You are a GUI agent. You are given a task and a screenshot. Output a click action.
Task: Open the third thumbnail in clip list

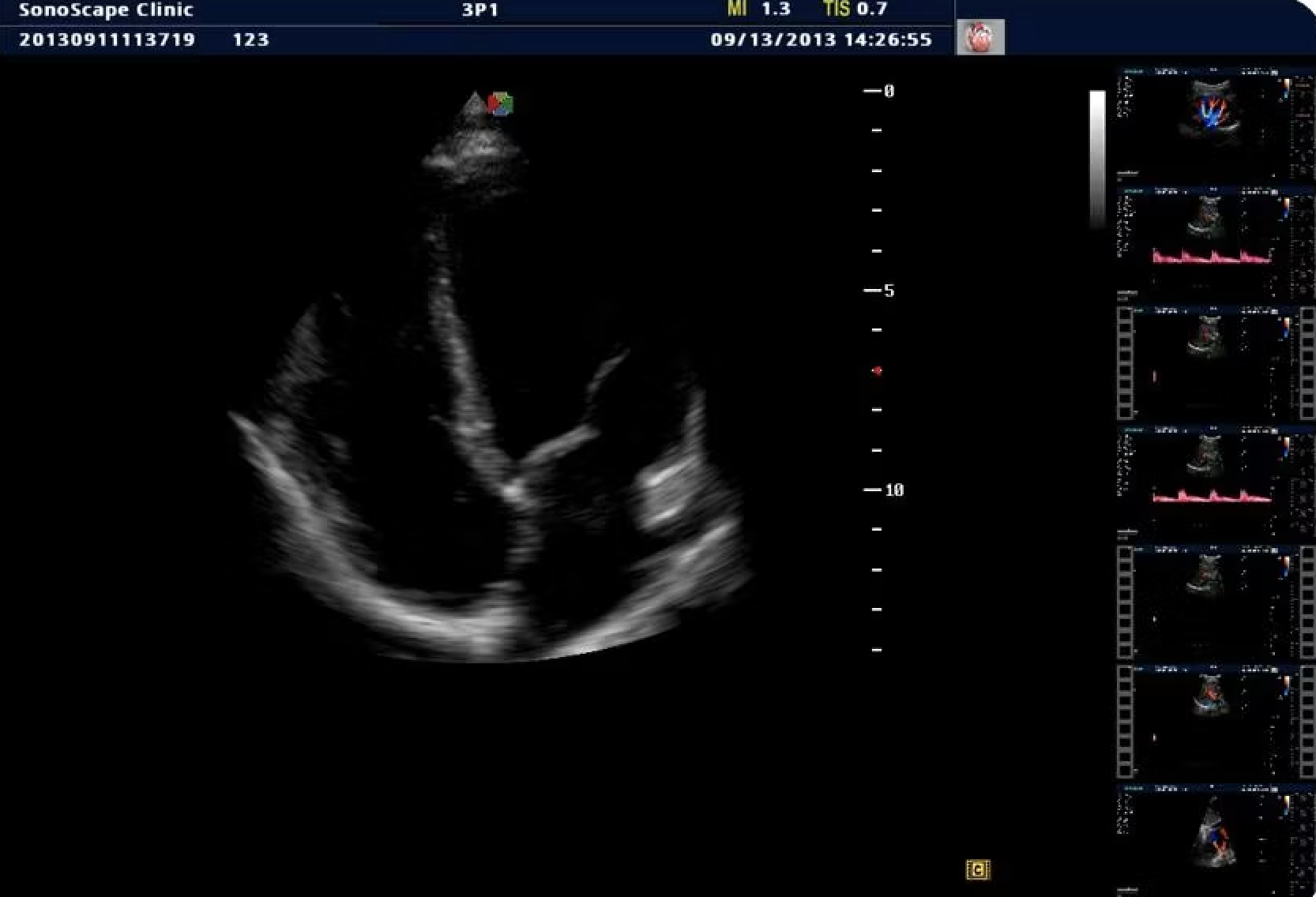click(x=1215, y=364)
